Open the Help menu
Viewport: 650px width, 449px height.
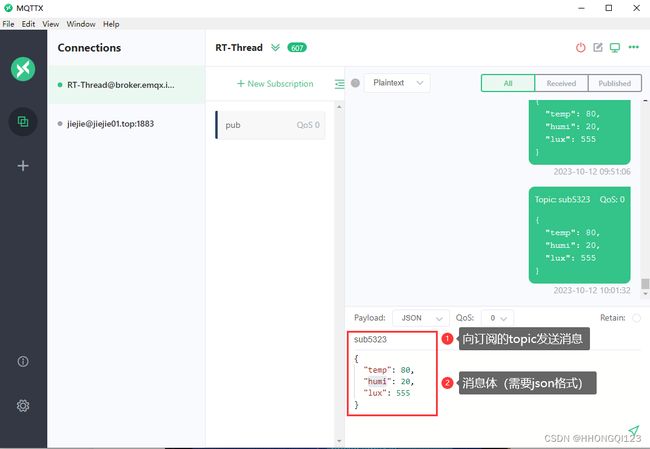(x=111, y=24)
